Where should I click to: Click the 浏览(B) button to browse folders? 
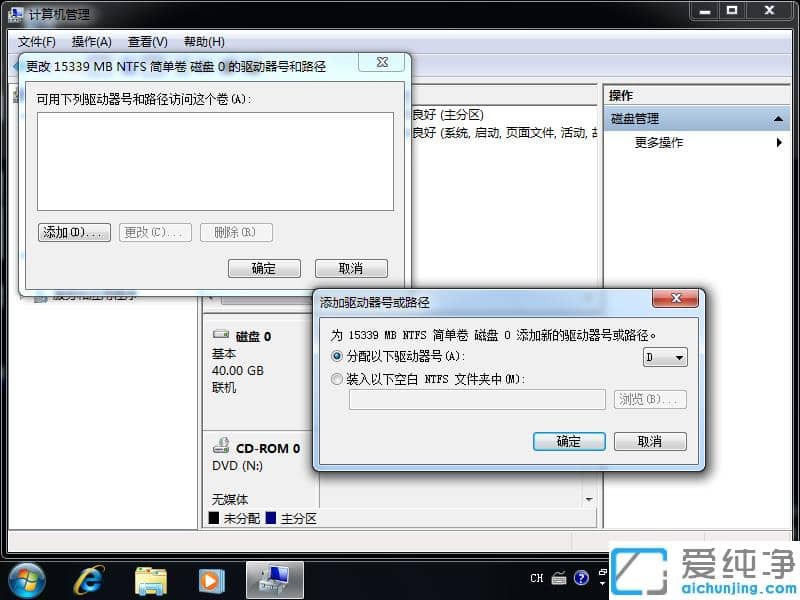pos(650,399)
